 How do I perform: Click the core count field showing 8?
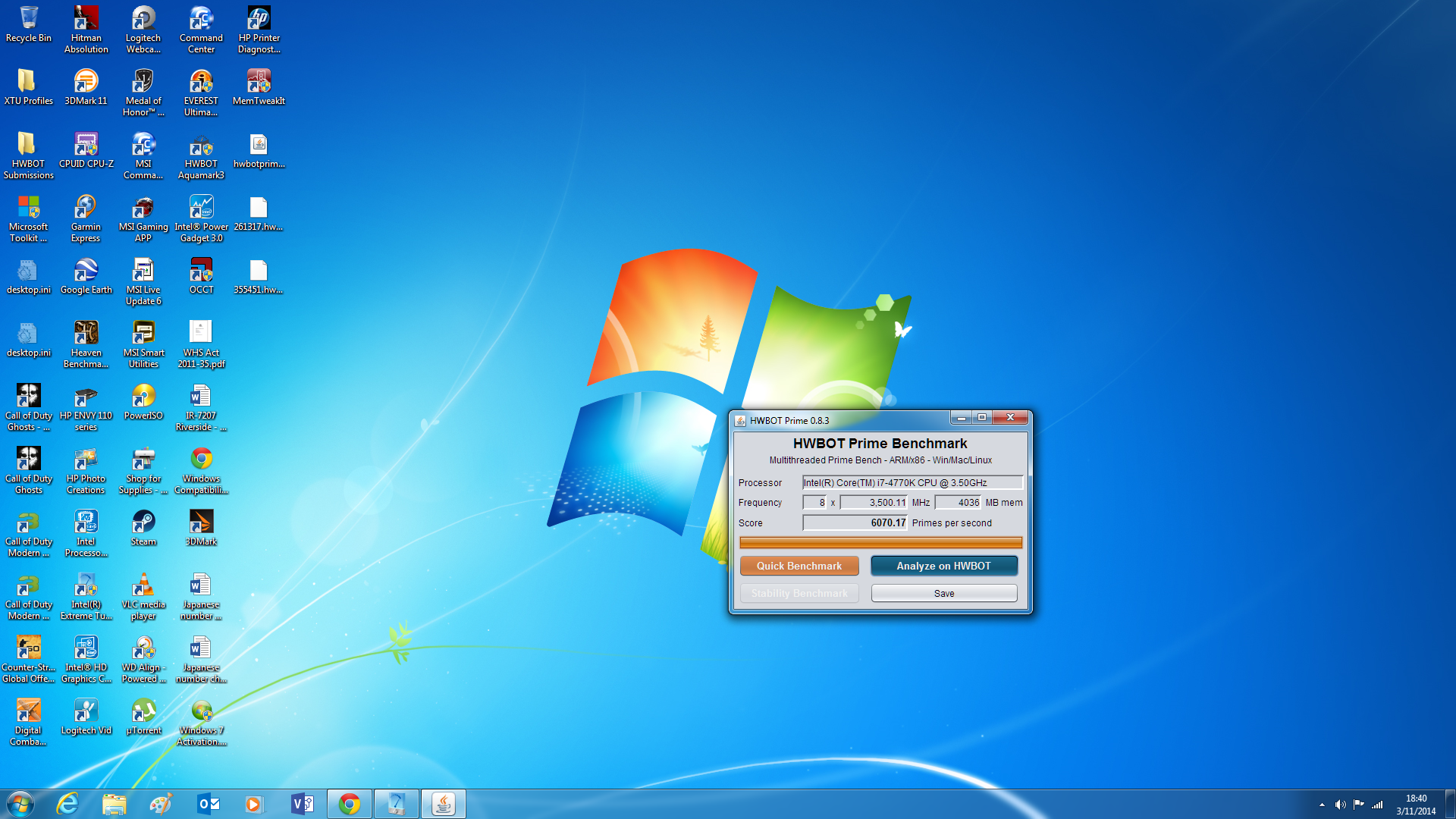pyautogui.click(x=814, y=502)
